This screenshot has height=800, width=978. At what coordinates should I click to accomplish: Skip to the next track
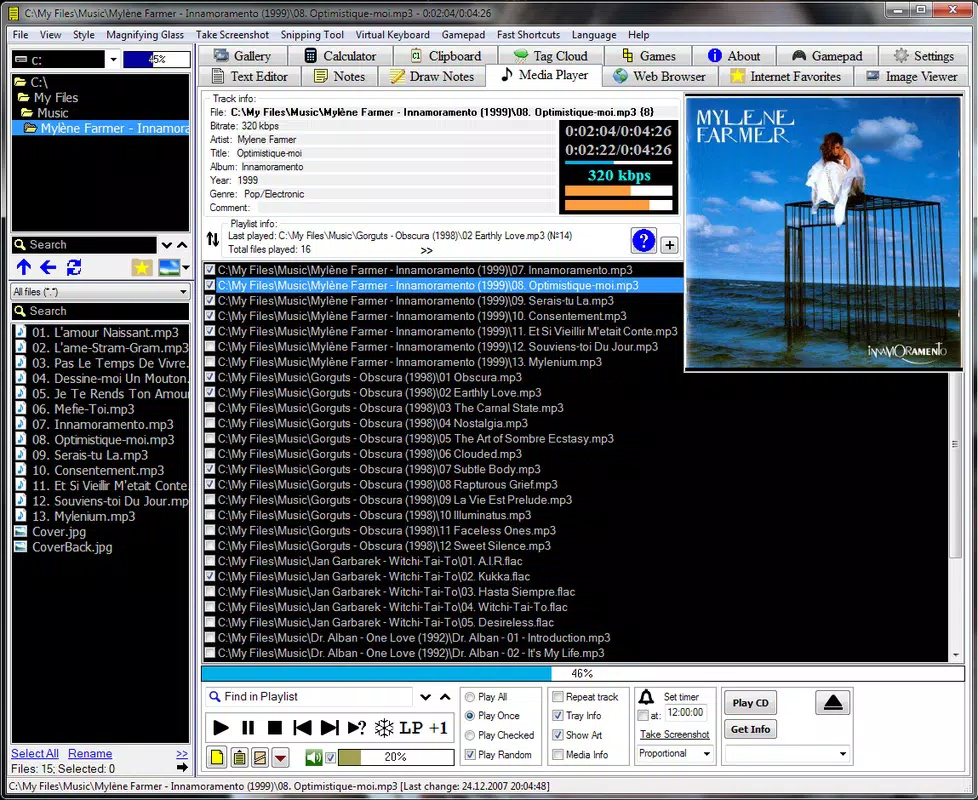[x=330, y=728]
